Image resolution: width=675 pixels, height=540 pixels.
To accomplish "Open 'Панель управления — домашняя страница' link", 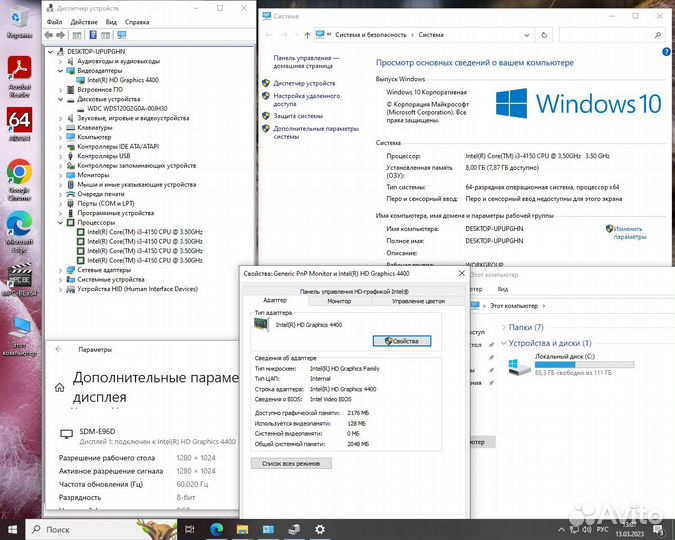I will click(306, 62).
